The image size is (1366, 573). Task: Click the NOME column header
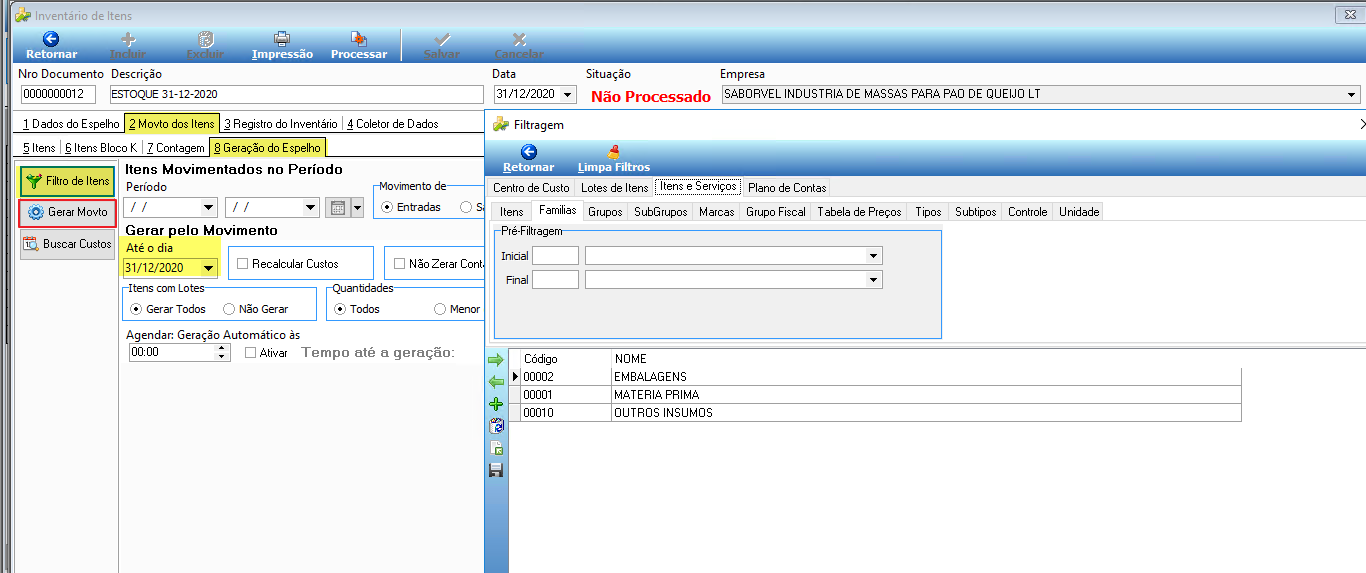click(x=926, y=359)
